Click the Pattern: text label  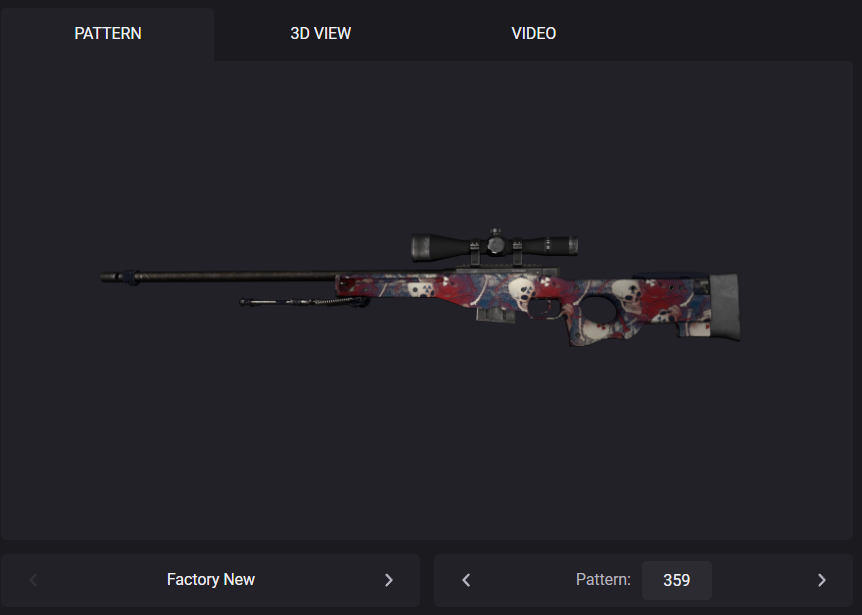click(x=603, y=579)
